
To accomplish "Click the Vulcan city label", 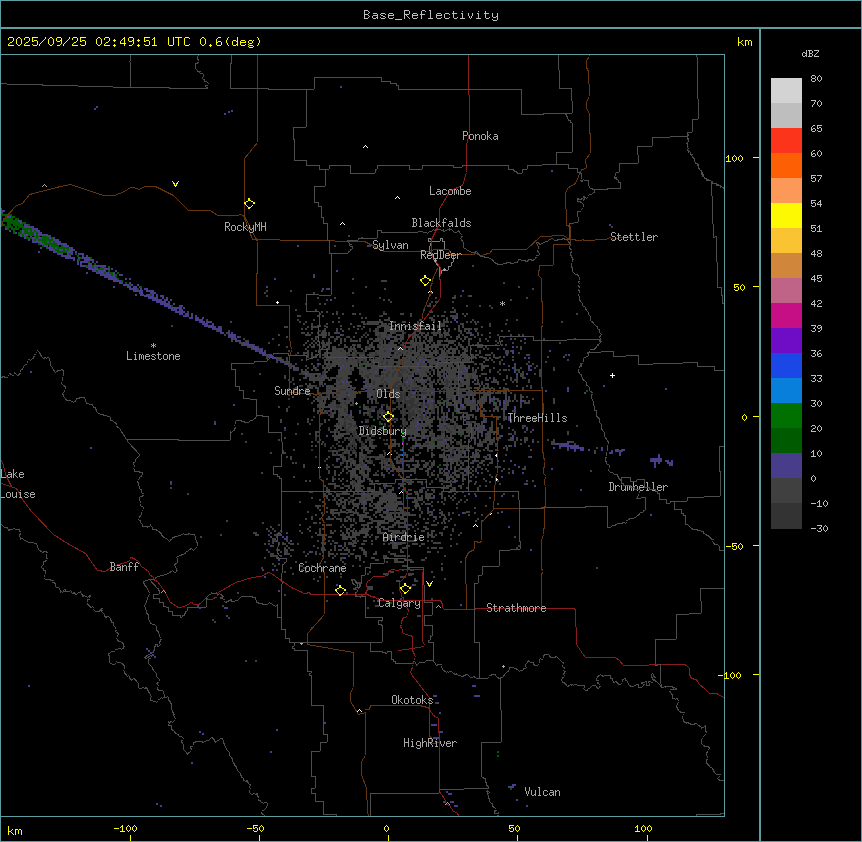I will (542, 792).
